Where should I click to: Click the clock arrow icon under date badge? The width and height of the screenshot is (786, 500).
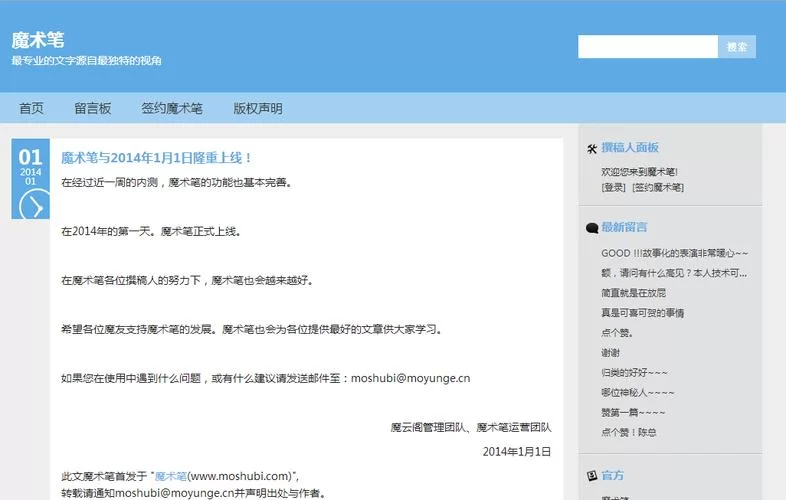34,205
